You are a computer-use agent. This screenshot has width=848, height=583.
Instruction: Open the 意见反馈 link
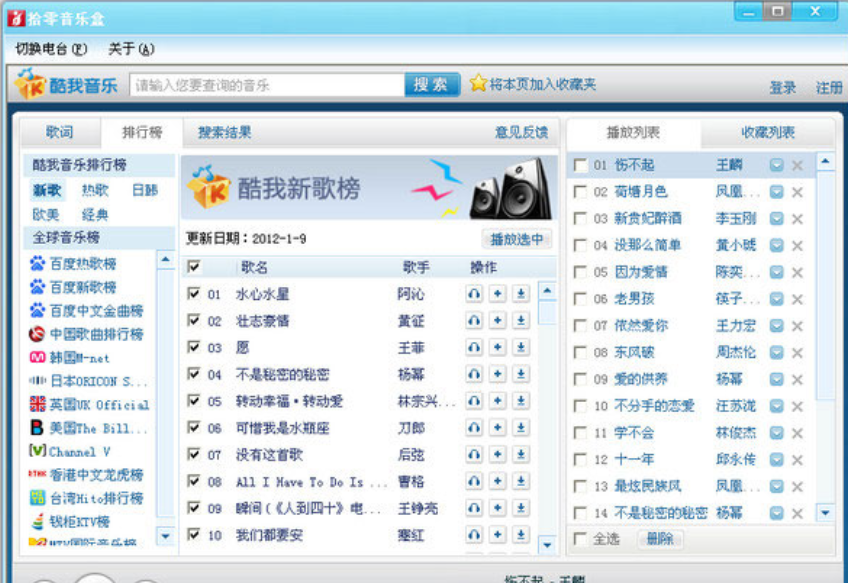[521, 132]
